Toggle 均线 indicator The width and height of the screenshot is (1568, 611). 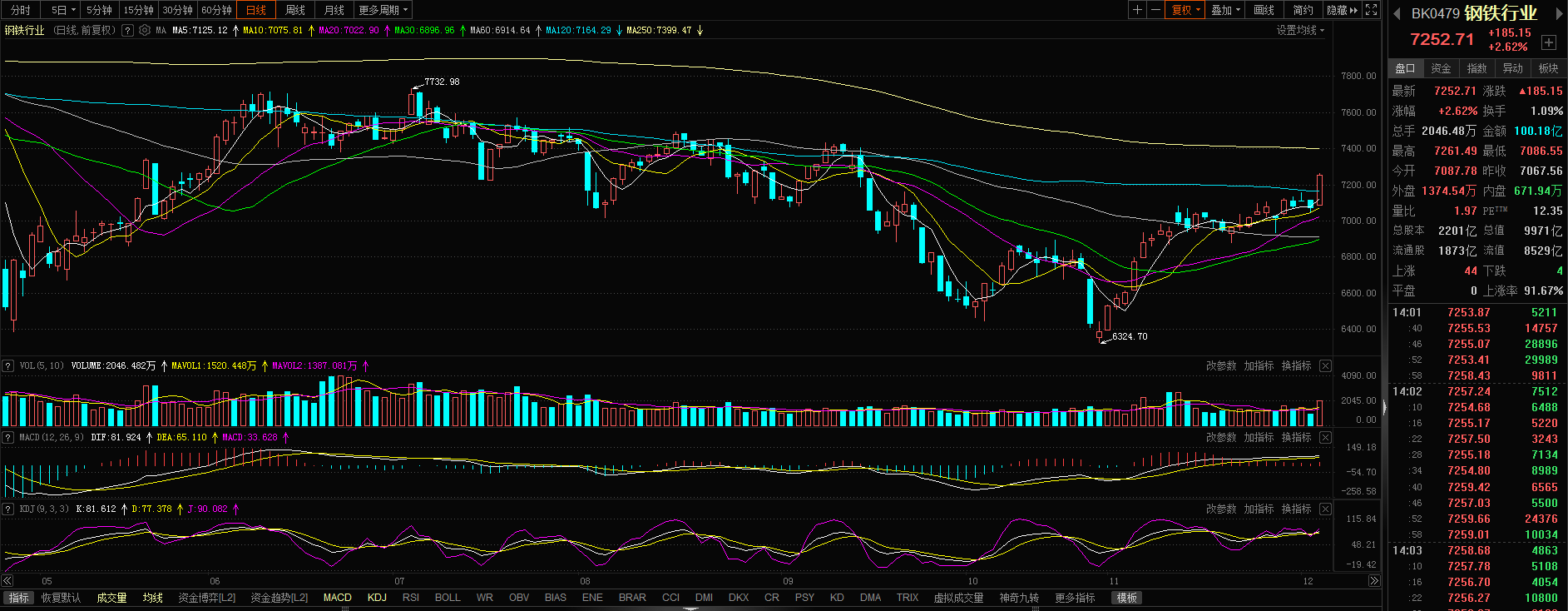coord(152,598)
